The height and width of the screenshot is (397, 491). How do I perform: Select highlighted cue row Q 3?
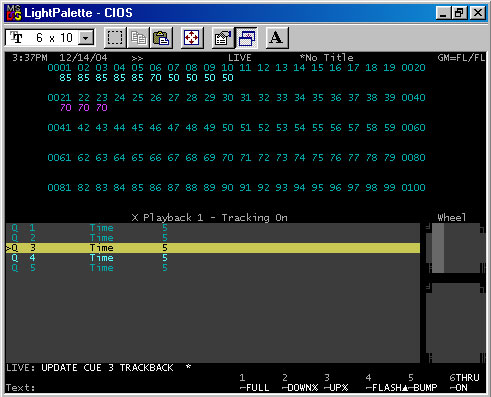click(213, 248)
